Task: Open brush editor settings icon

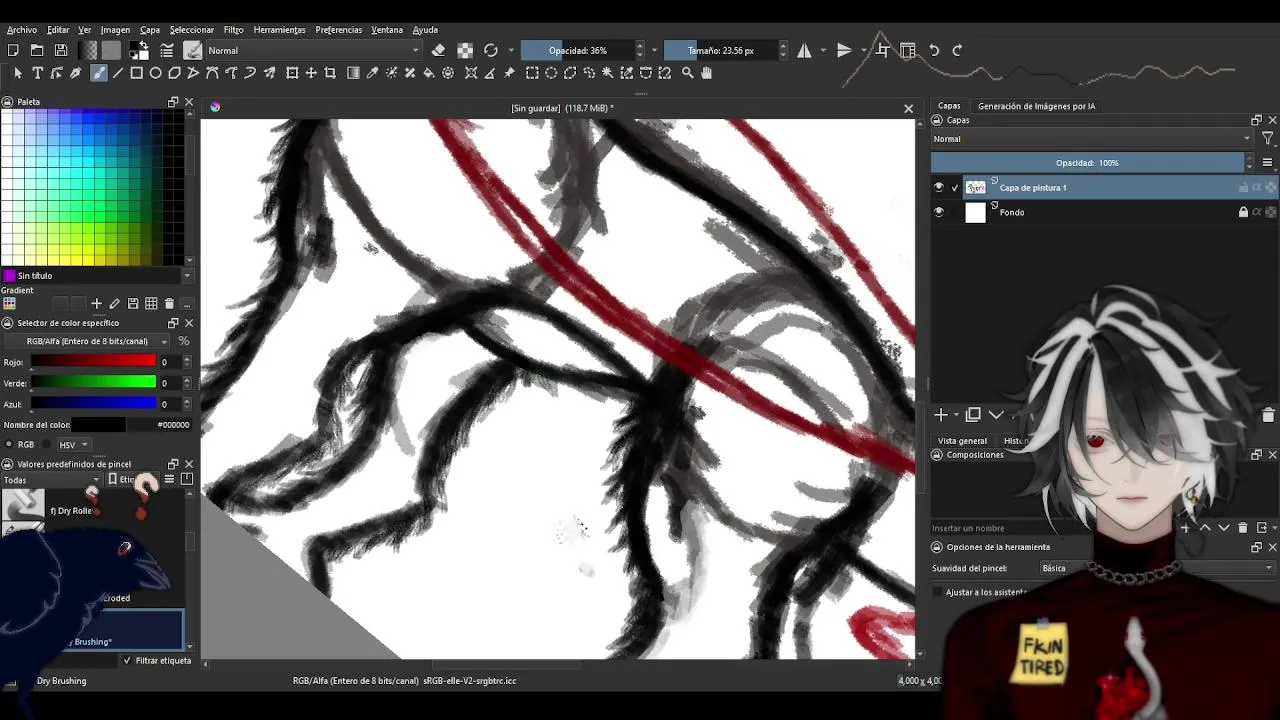Action: [x=167, y=50]
